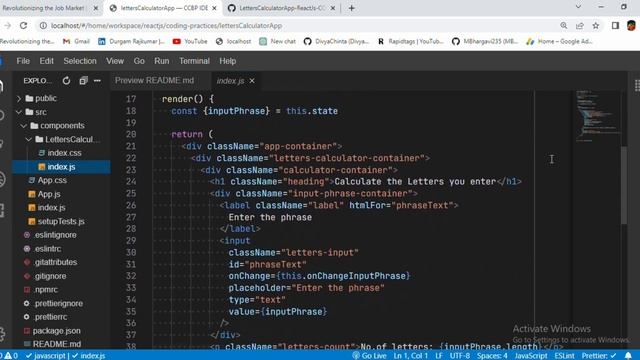Click Prettier status bar item
The image size is (640, 360).
[x=599, y=356]
